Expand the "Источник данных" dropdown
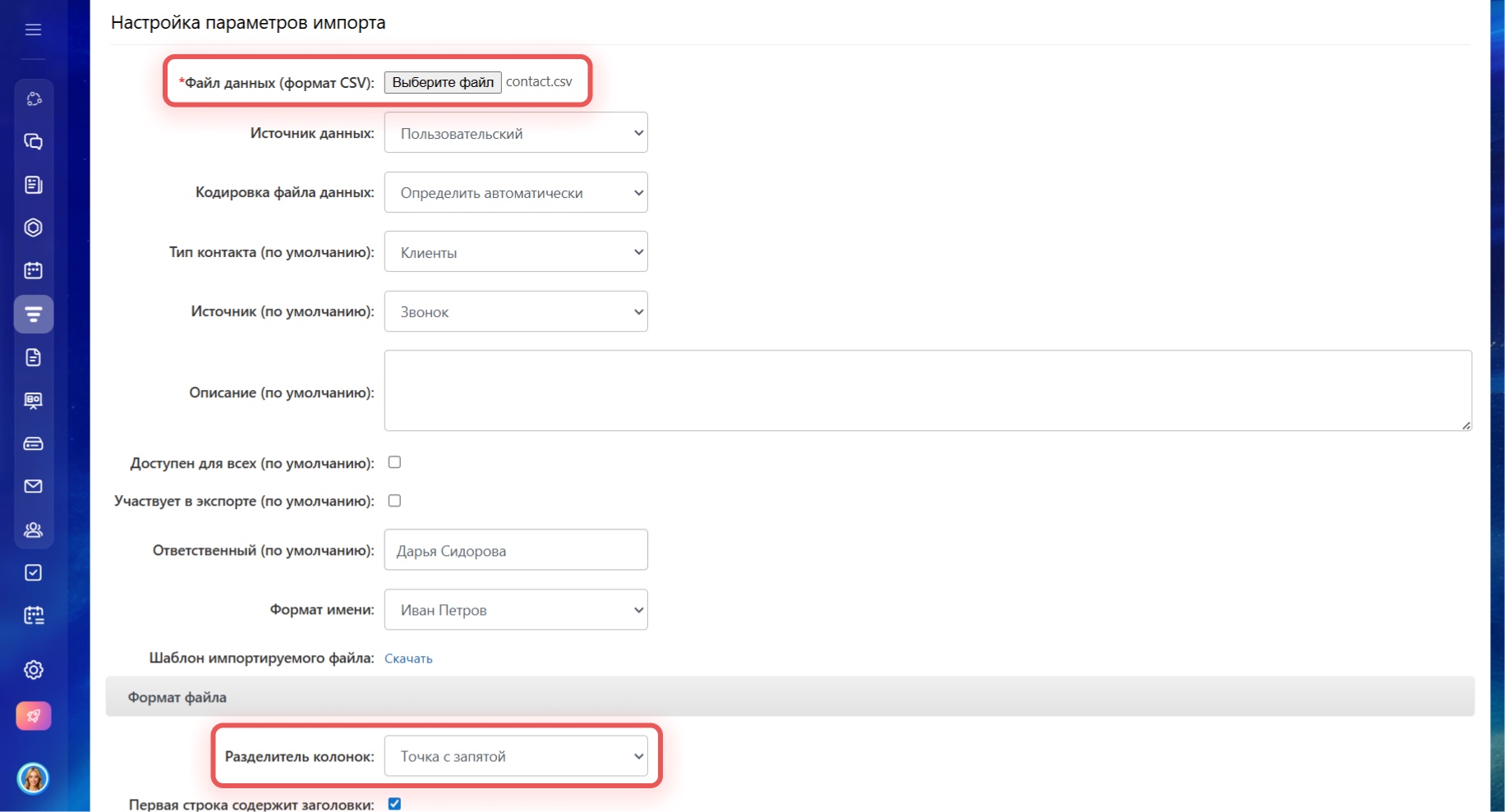Screen dimensions: 1505x812 (x=516, y=133)
